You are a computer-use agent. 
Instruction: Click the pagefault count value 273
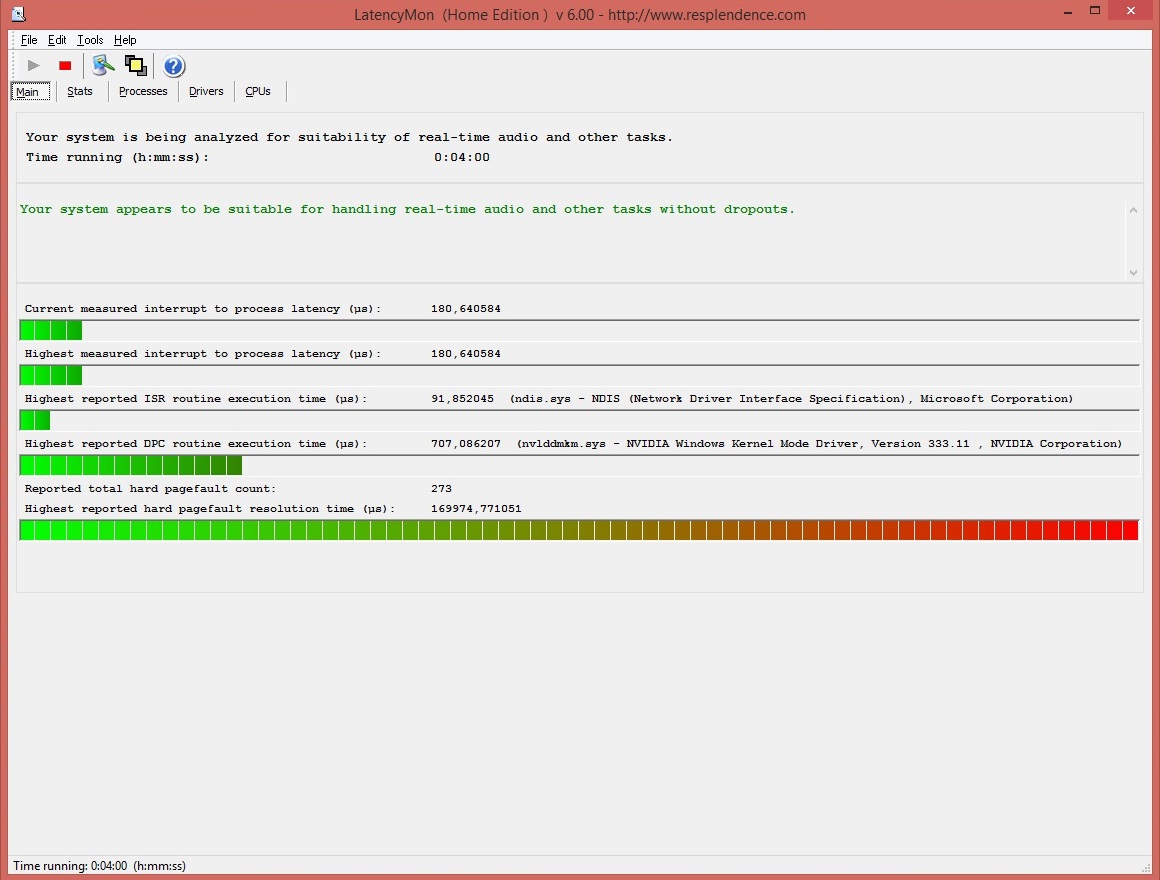(441, 489)
